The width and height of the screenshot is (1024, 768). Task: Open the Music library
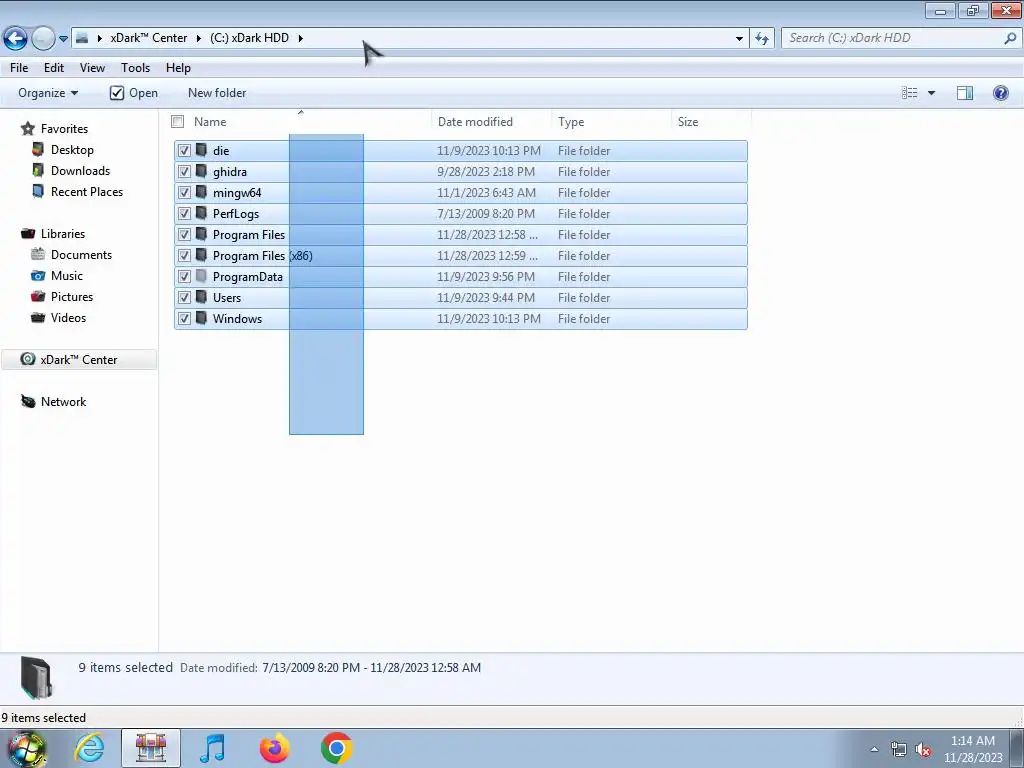tap(67, 276)
